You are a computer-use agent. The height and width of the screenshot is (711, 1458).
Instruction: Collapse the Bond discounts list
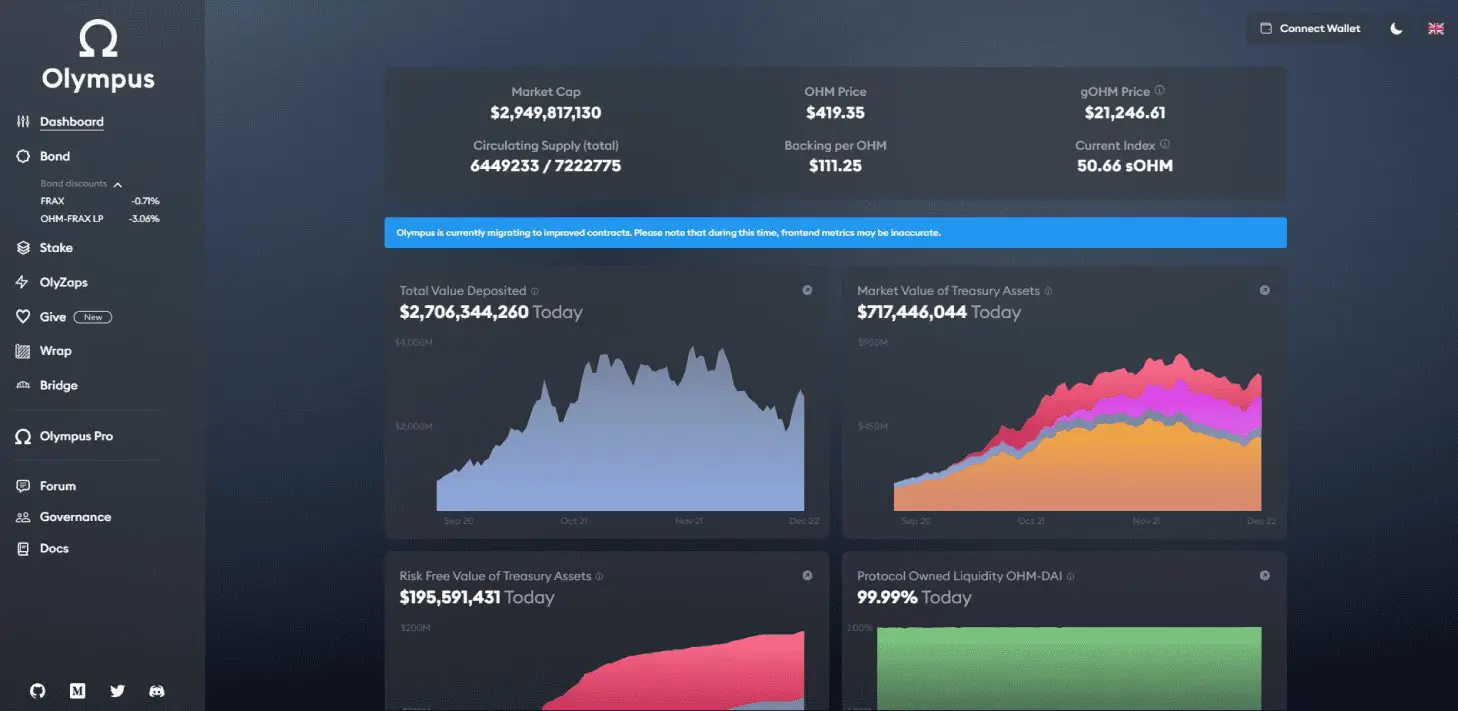point(117,184)
